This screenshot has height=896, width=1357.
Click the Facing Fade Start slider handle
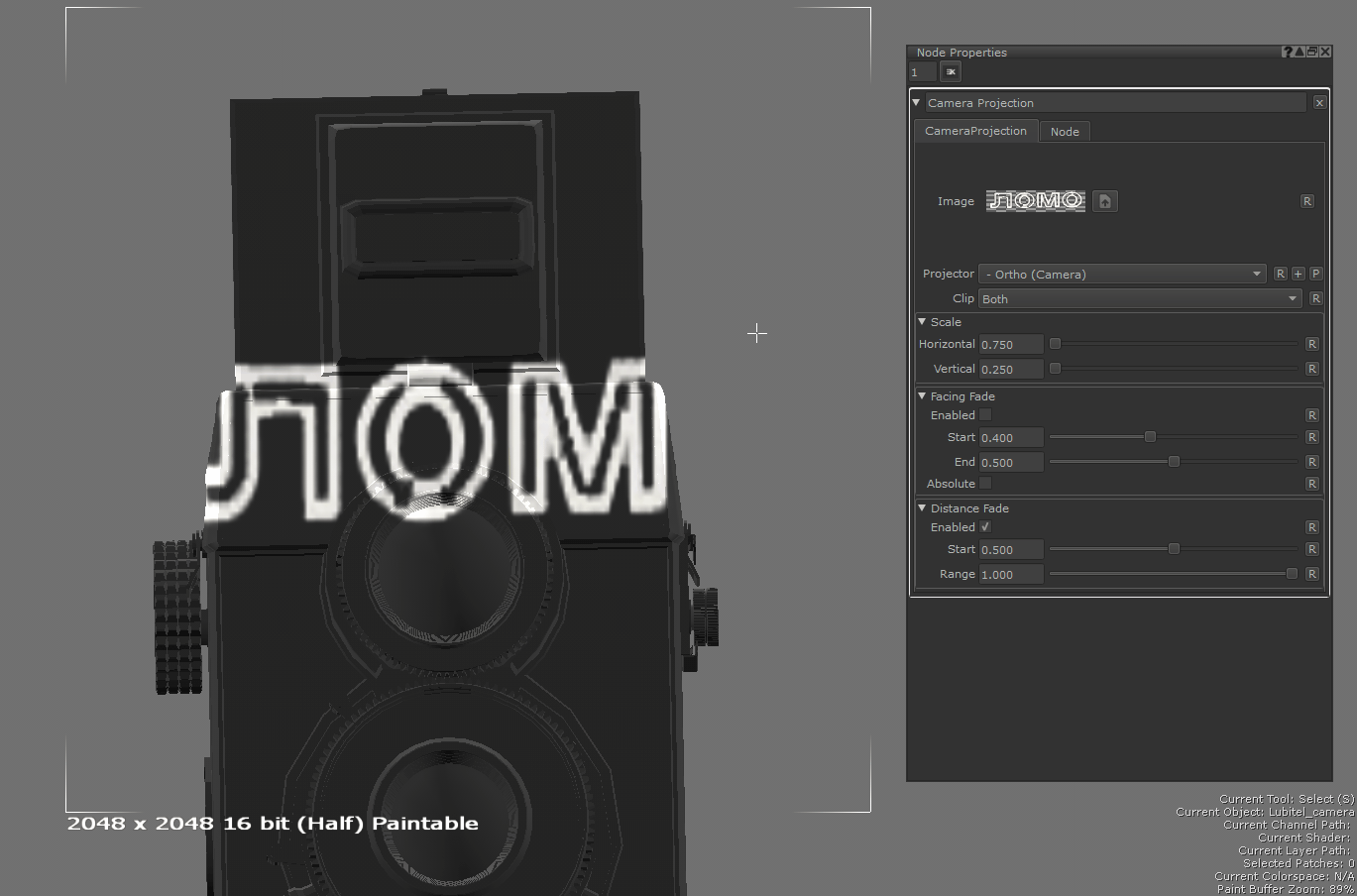click(x=1150, y=437)
